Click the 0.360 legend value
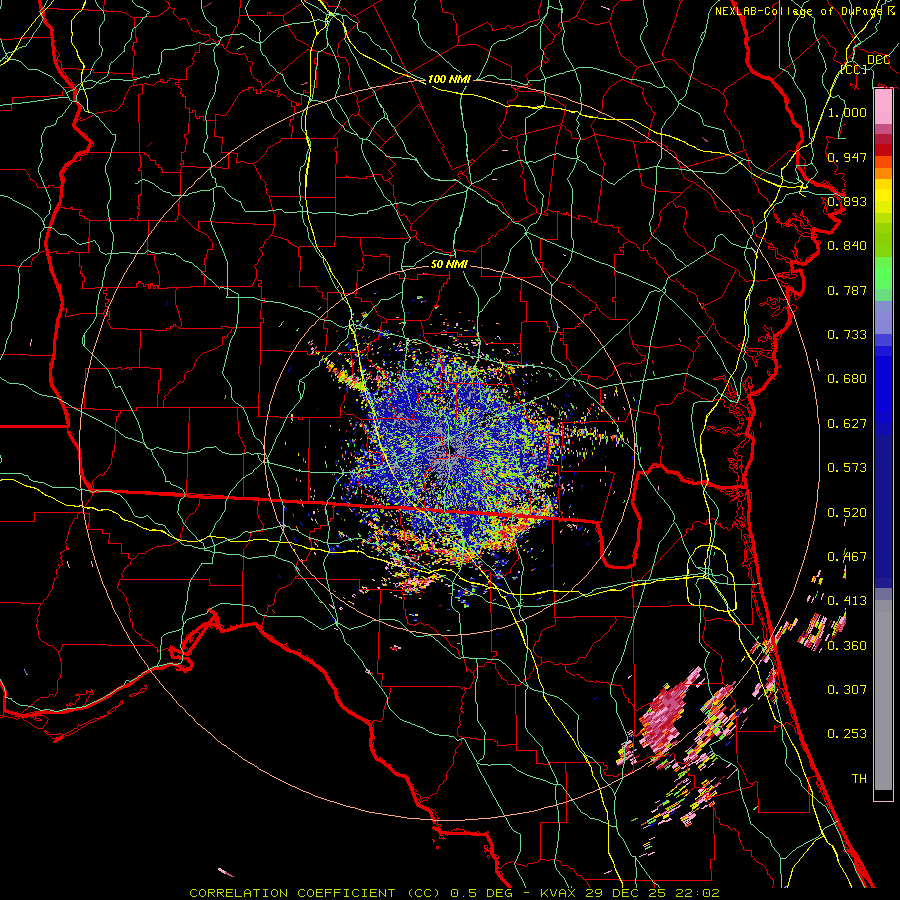This screenshot has height=900, width=900. pyautogui.click(x=847, y=646)
